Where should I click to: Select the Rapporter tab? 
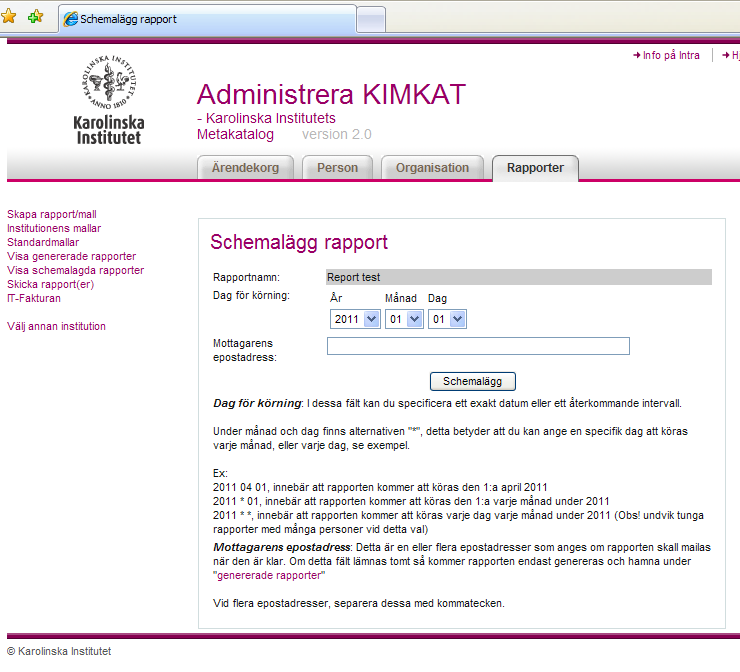(x=535, y=168)
